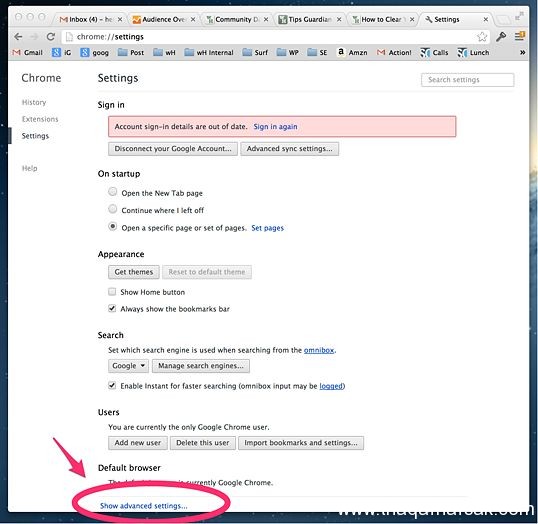Enable the Show Home button checkbox

(112, 292)
